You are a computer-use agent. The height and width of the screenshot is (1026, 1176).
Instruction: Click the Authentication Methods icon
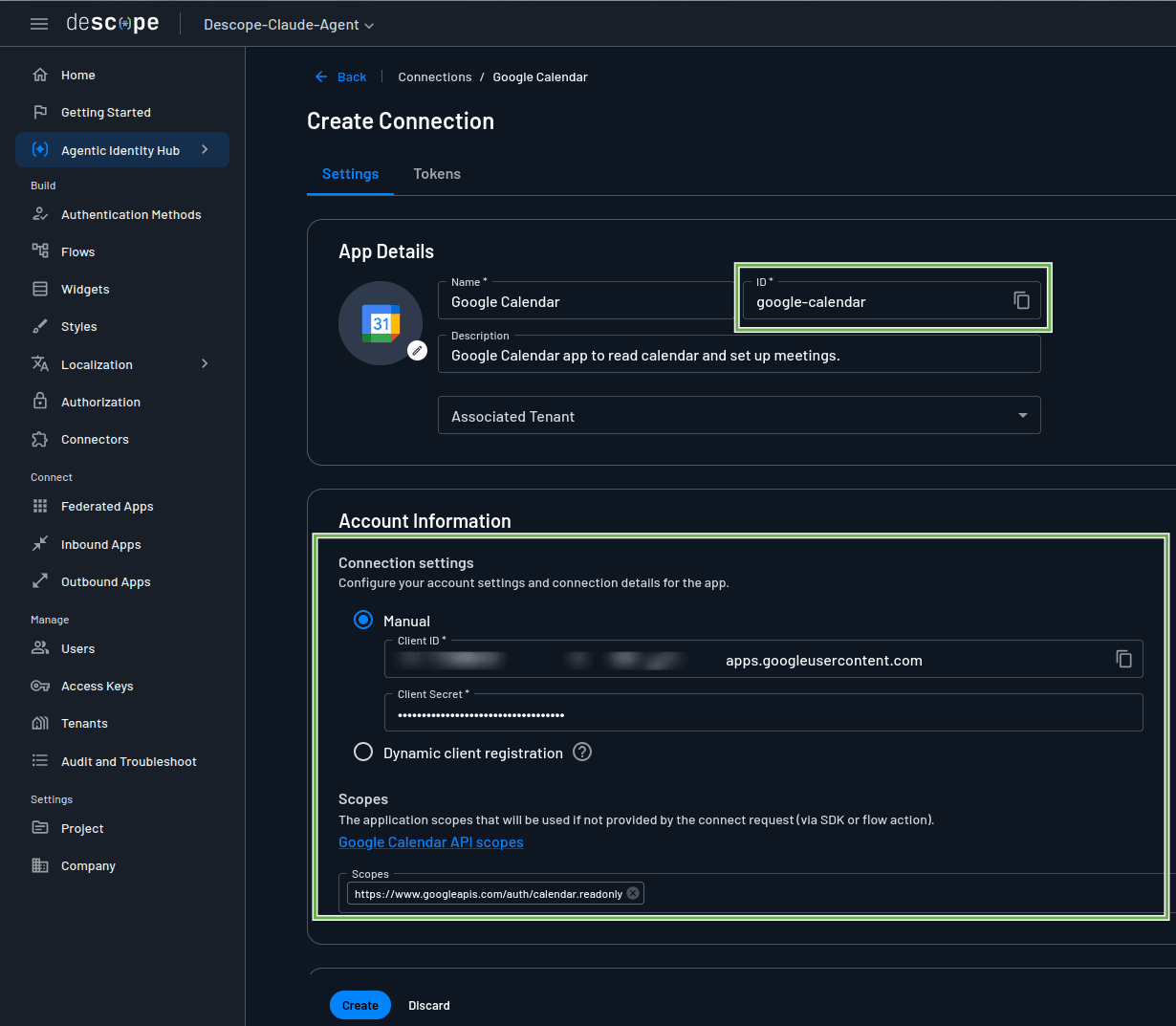40,214
